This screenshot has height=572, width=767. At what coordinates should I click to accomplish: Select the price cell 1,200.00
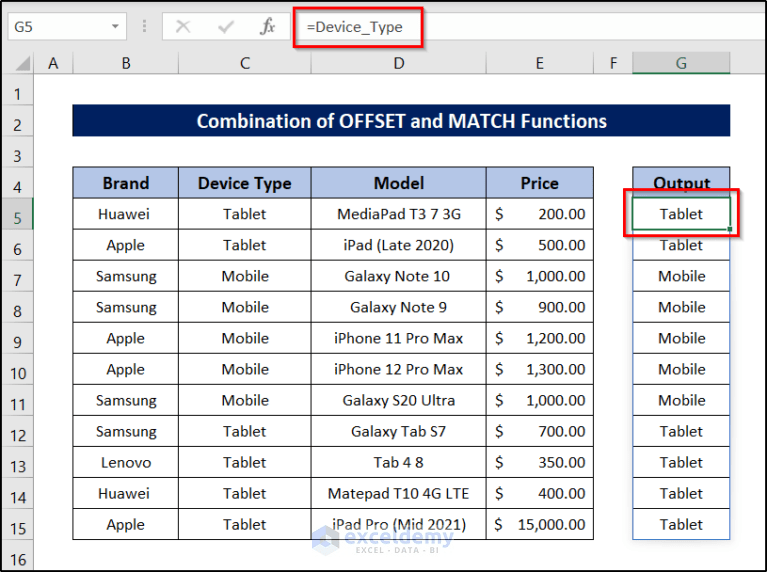(x=540, y=338)
